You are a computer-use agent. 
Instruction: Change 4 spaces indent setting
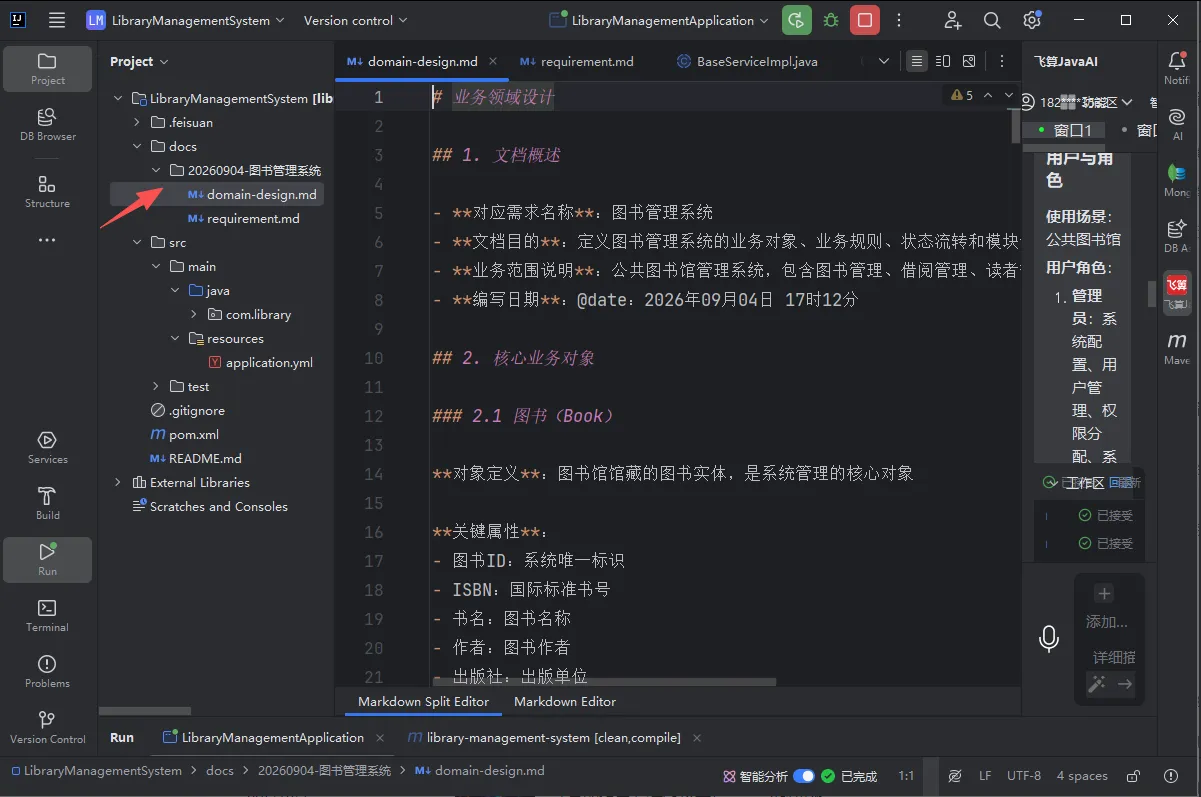(x=1082, y=776)
